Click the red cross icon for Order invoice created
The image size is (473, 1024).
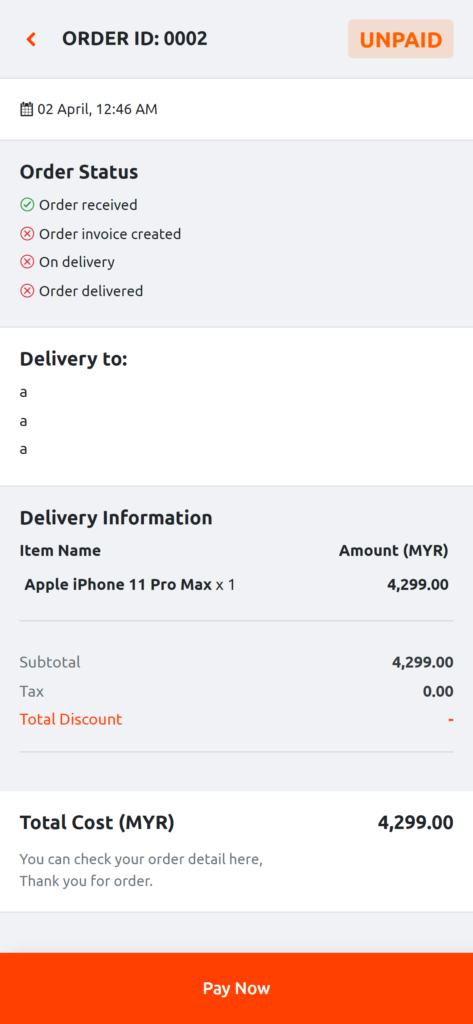(x=27, y=234)
